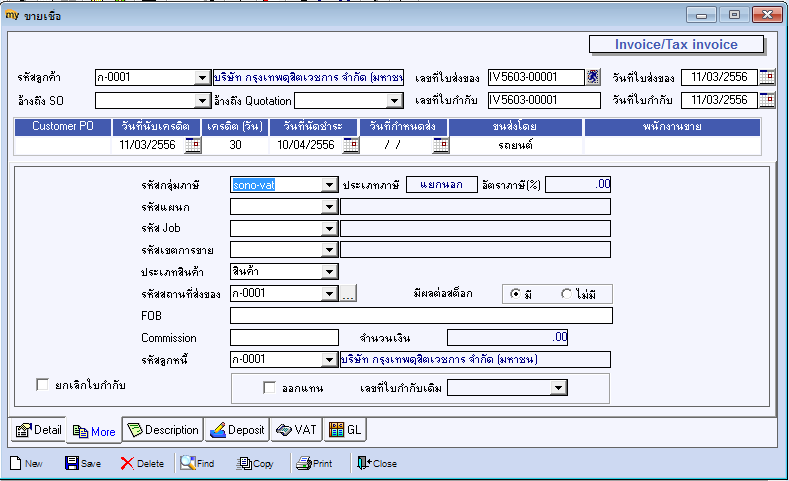Expand the customer code ก-0001 dropdown

click(201, 77)
